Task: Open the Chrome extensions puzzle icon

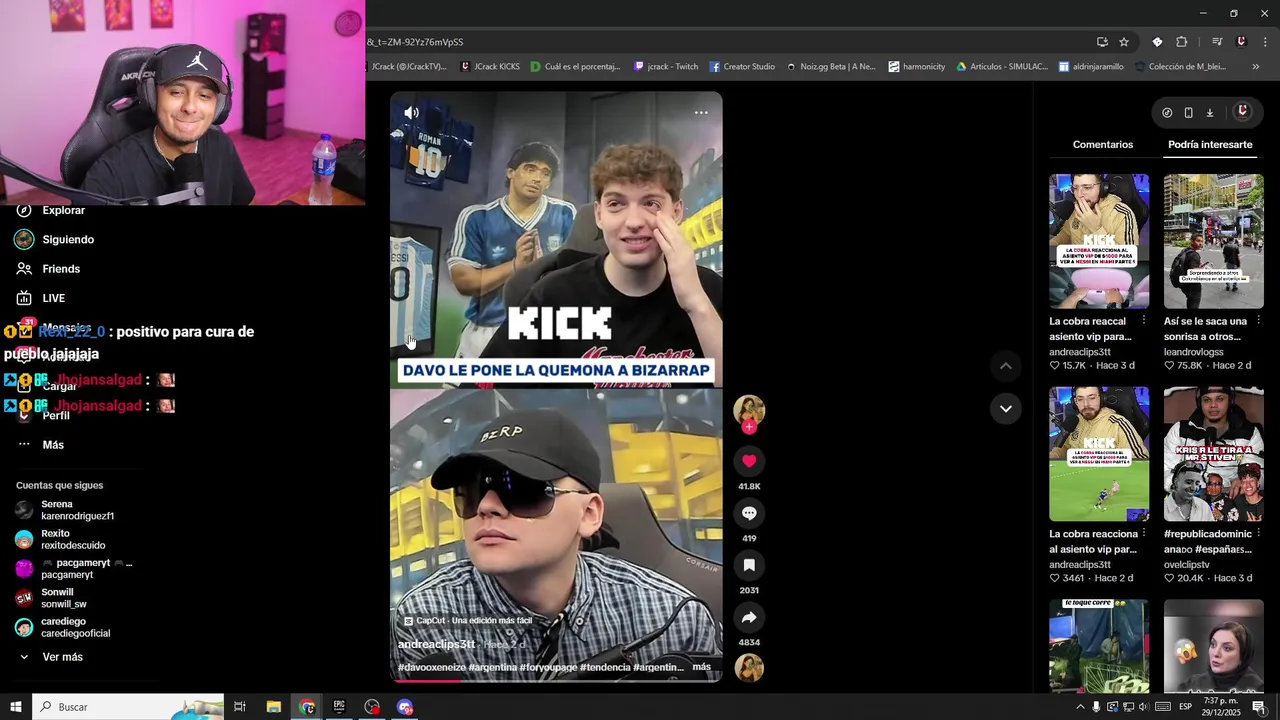Action: tap(1181, 42)
